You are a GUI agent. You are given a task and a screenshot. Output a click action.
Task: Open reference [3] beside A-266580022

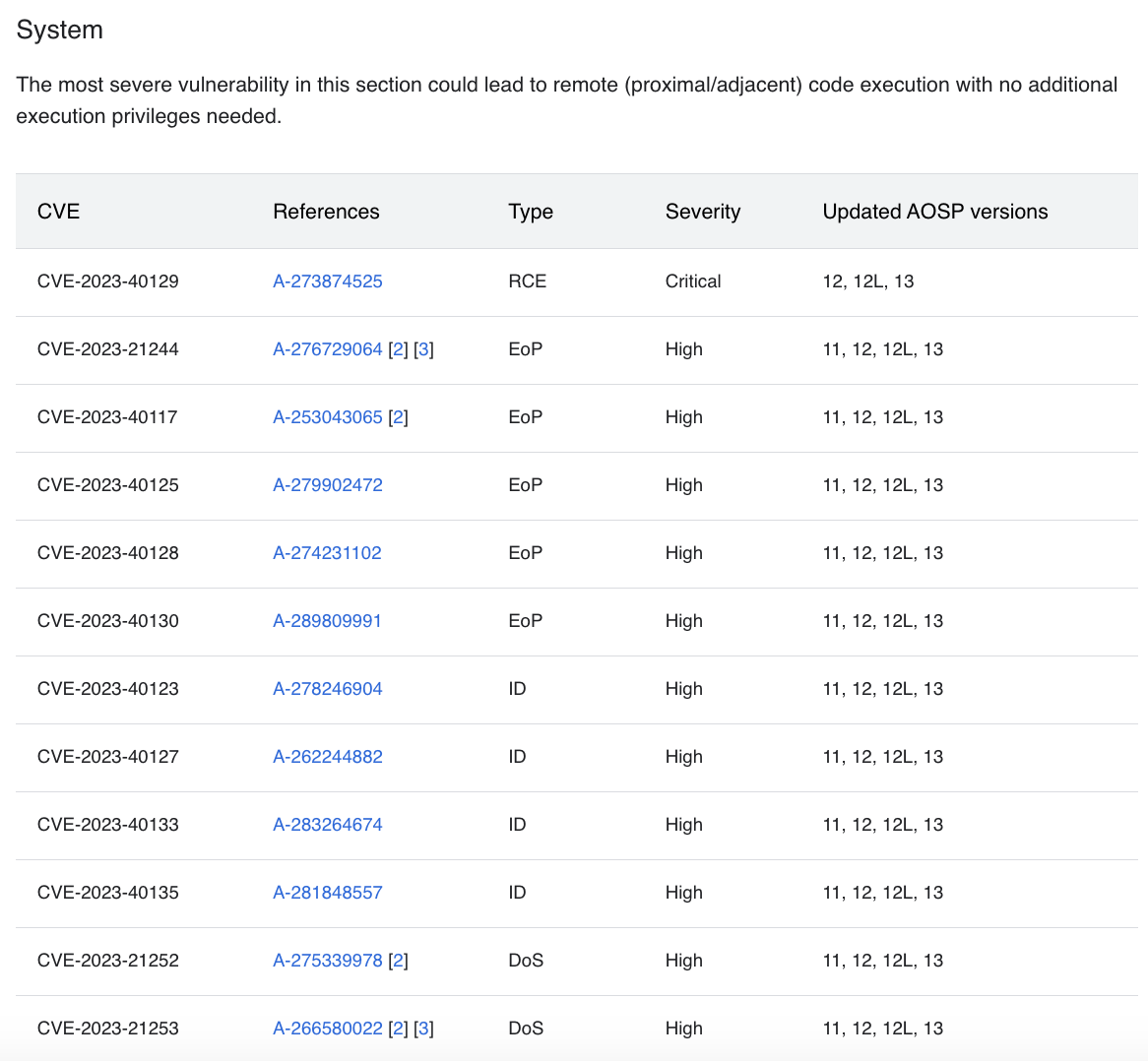pos(423,1029)
